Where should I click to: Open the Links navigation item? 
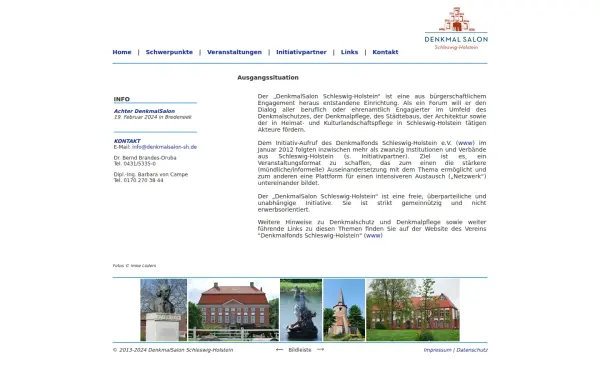pyautogui.click(x=349, y=52)
